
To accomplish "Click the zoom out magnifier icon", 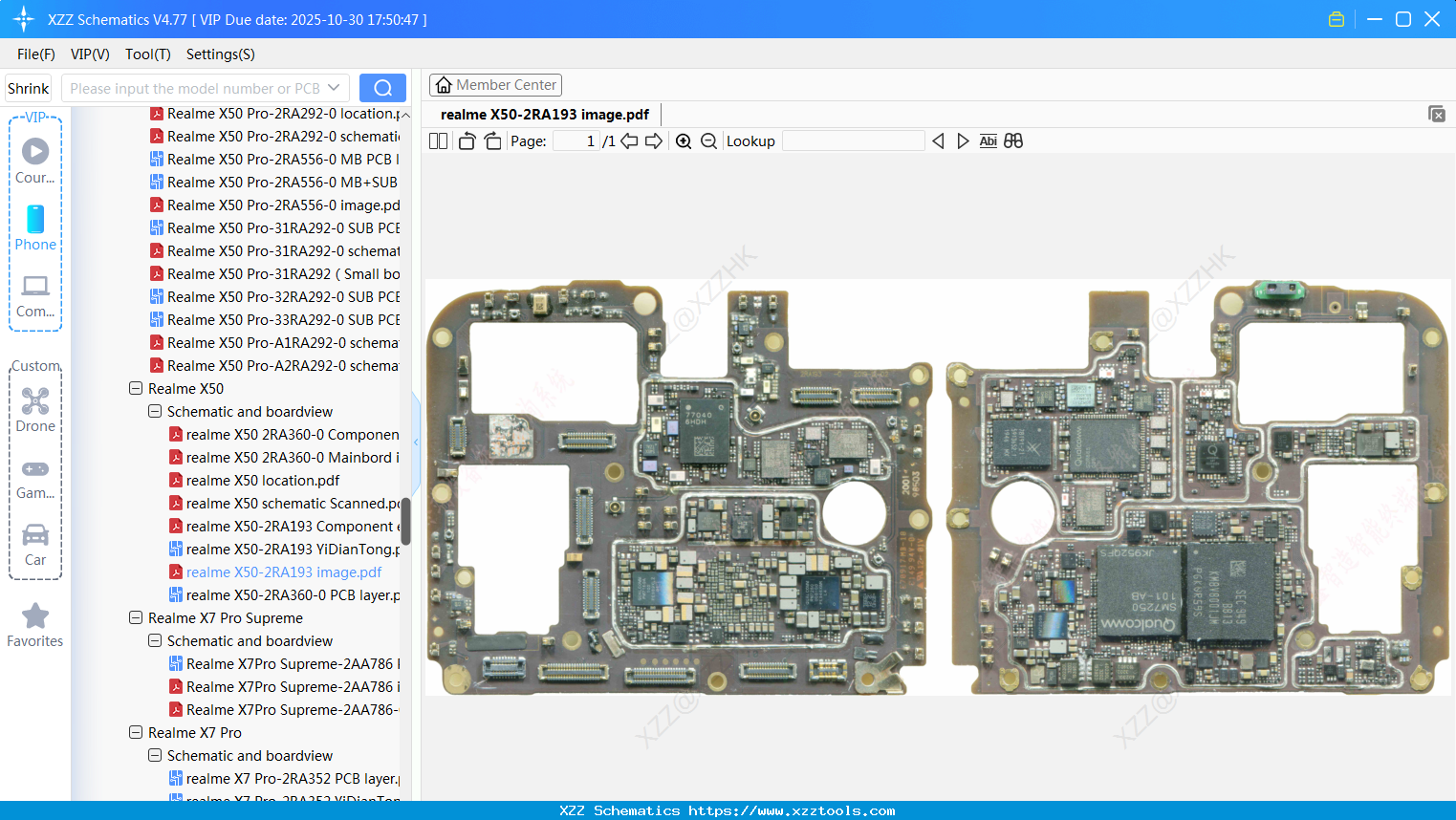I will tap(708, 141).
